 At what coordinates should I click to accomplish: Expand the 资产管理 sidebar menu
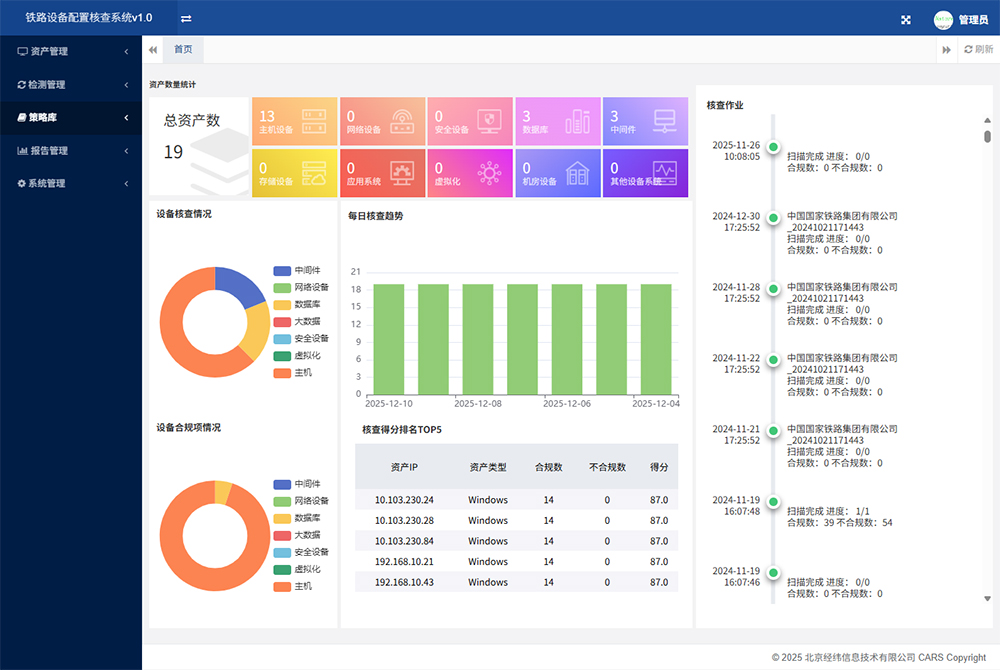tap(70, 51)
